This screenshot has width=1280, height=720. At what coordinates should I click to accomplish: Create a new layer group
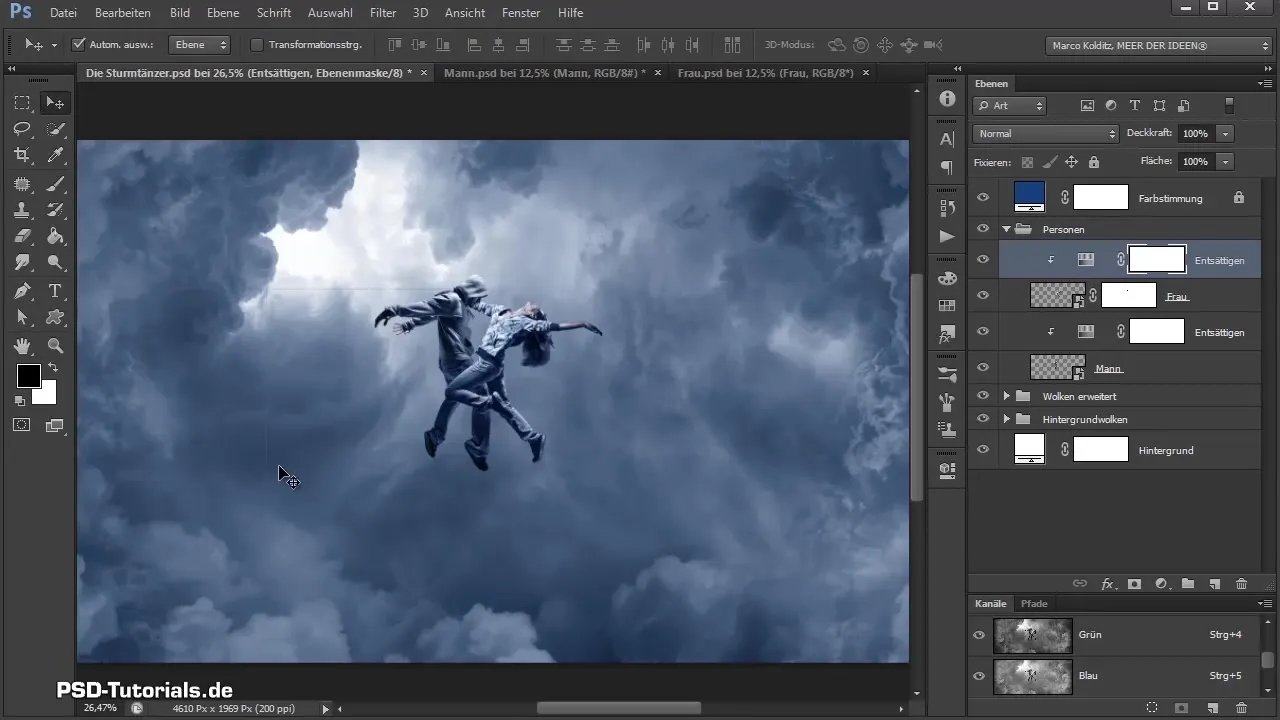(x=1188, y=583)
